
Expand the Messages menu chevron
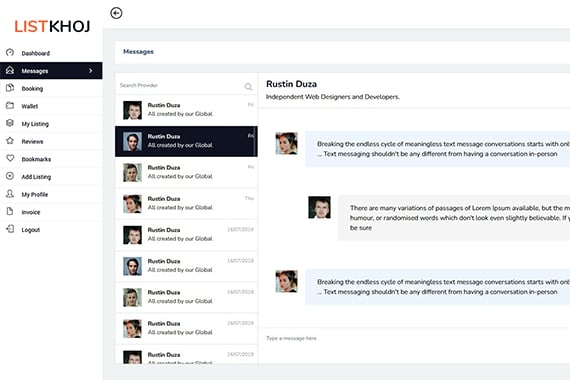click(91, 71)
